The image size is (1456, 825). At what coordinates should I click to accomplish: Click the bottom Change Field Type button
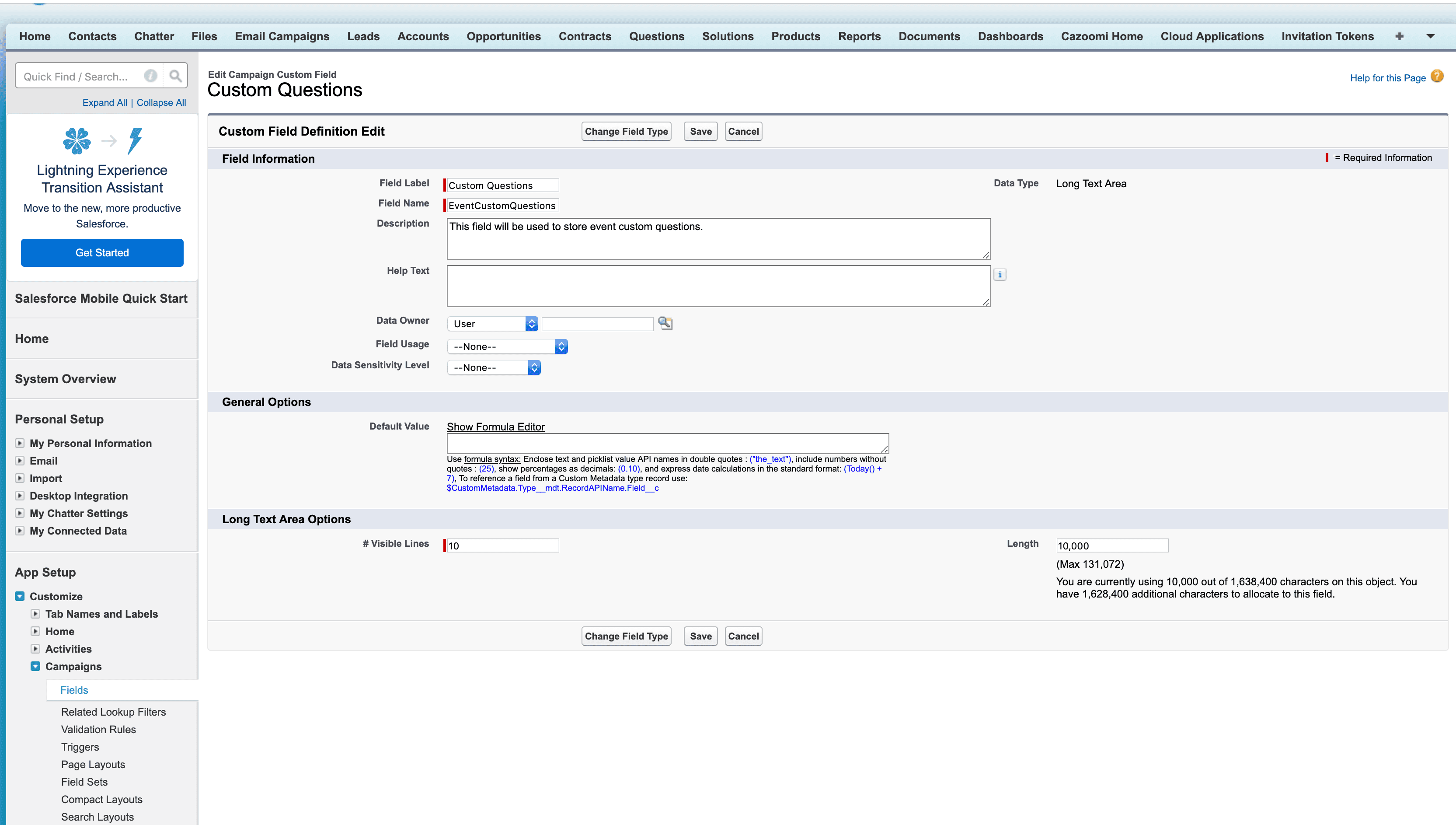coord(627,636)
